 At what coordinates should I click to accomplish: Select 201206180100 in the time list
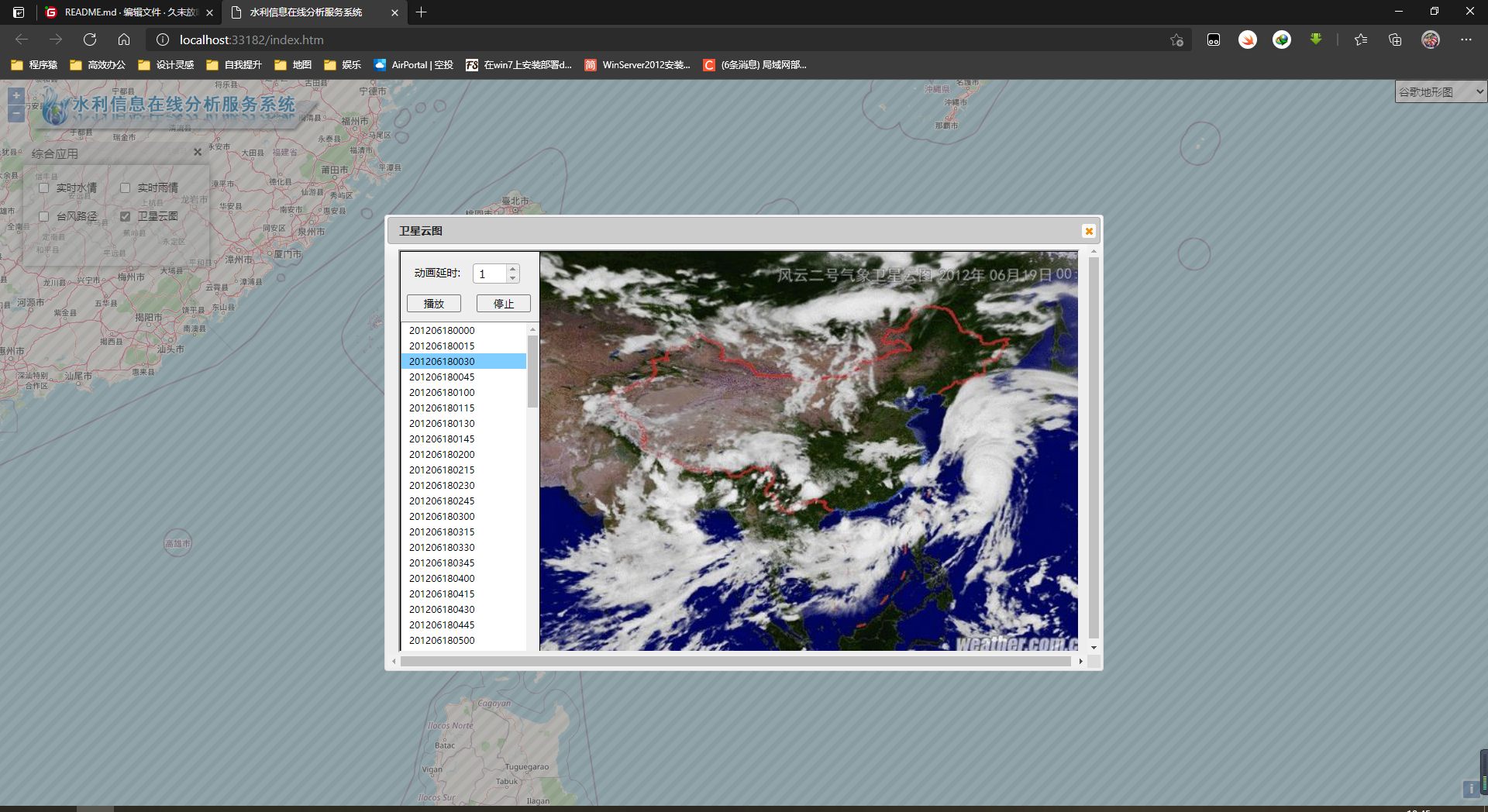[x=463, y=392]
